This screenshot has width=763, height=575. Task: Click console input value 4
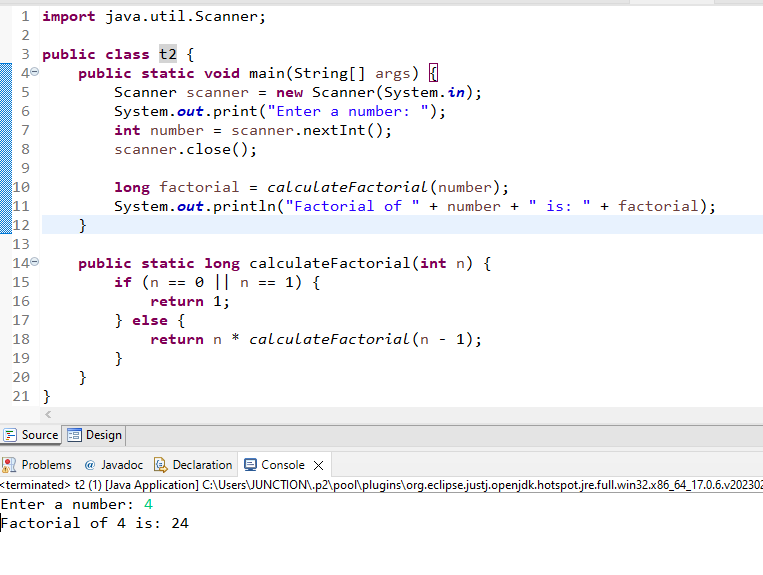[148, 504]
